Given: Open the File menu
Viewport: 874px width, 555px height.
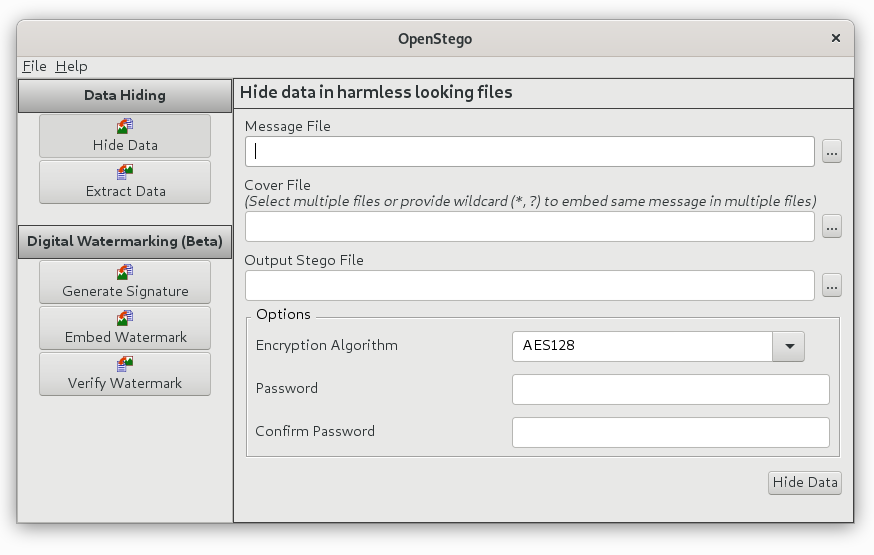Looking at the screenshot, I should pyautogui.click(x=34, y=66).
